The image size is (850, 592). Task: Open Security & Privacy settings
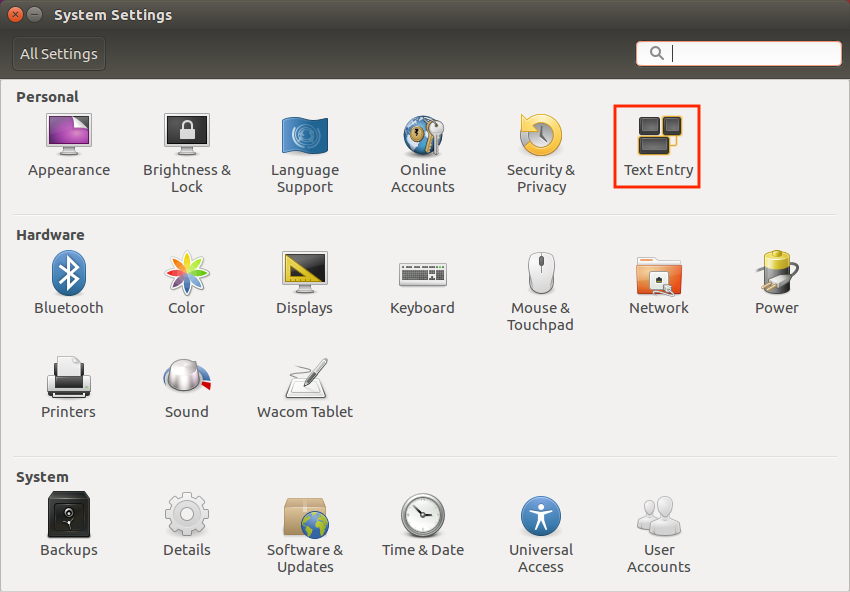point(541,153)
